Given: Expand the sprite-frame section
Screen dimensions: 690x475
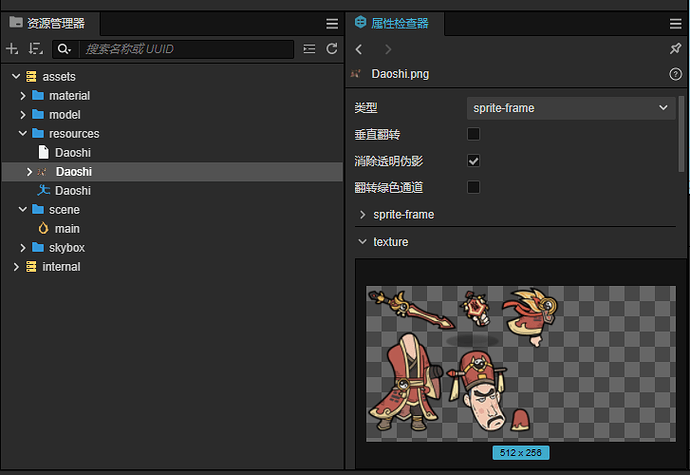Looking at the screenshot, I should click(x=363, y=214).
